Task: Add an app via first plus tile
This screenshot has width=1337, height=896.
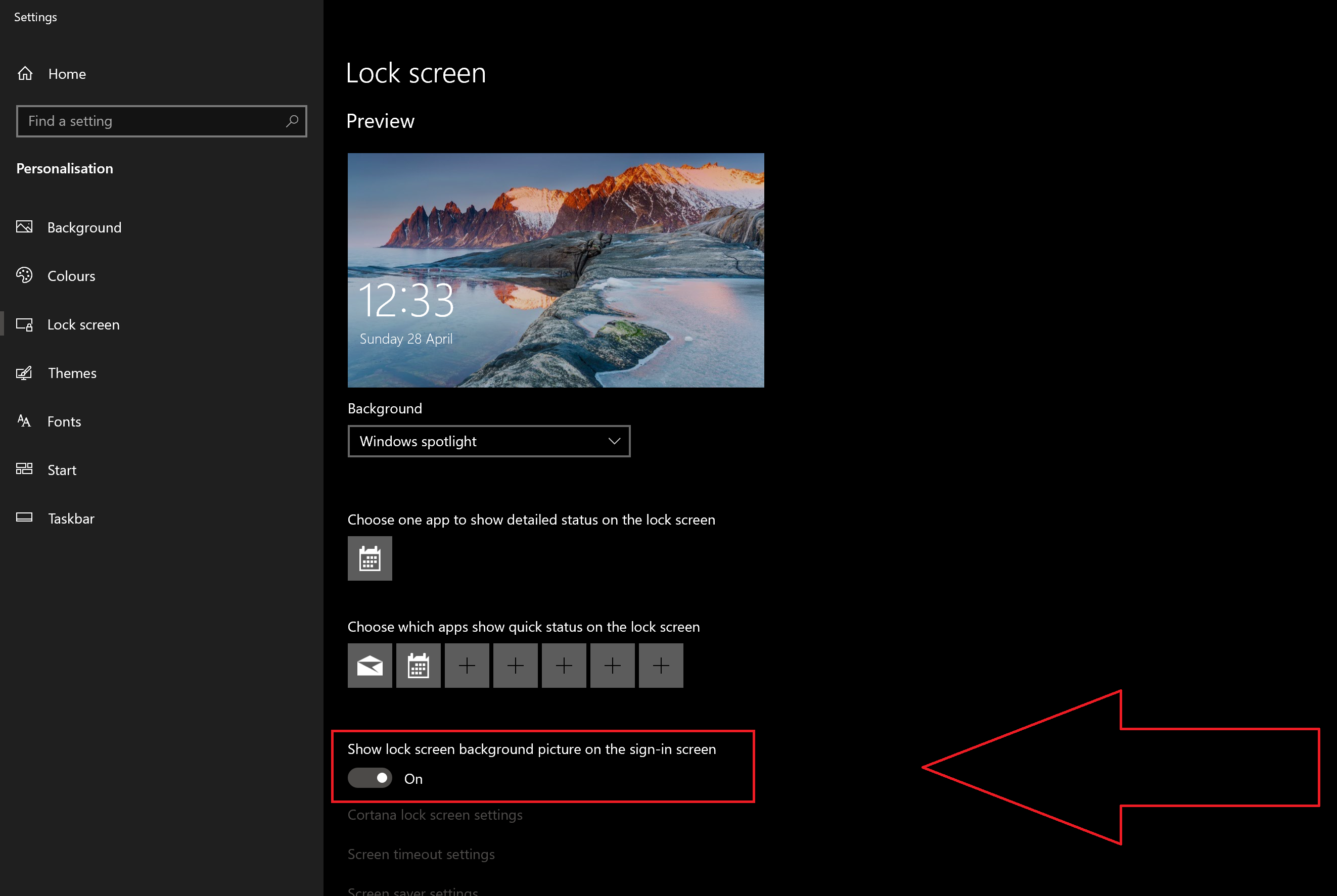Action: point(467,666)
